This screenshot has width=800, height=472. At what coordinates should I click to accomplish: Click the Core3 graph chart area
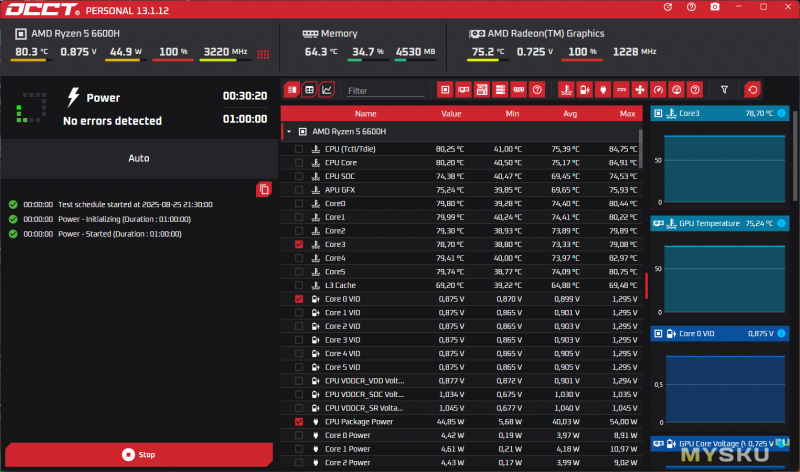[724, 168]
